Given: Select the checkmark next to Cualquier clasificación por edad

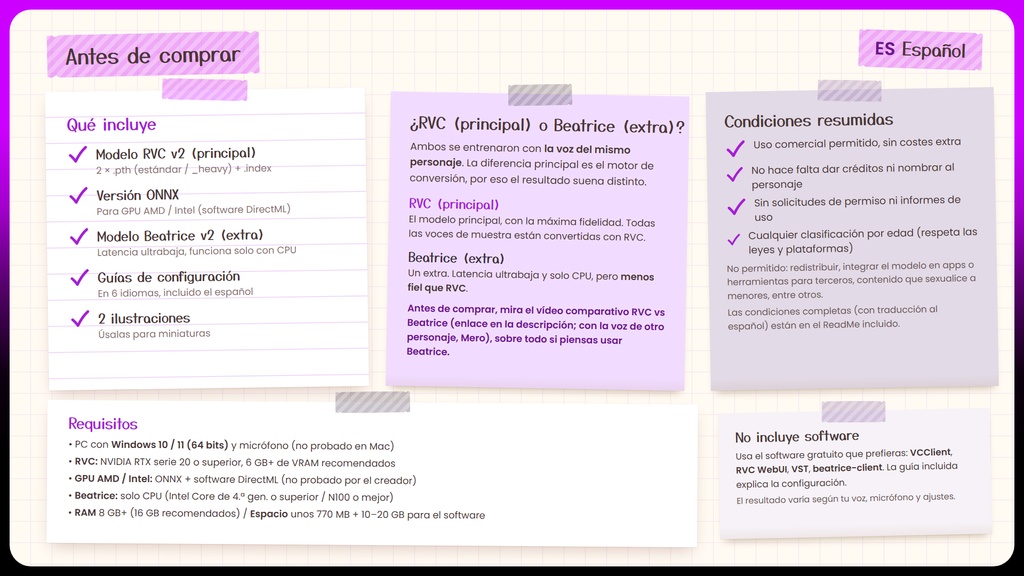Looking at the screenshot, I should (x=733, y=240).
